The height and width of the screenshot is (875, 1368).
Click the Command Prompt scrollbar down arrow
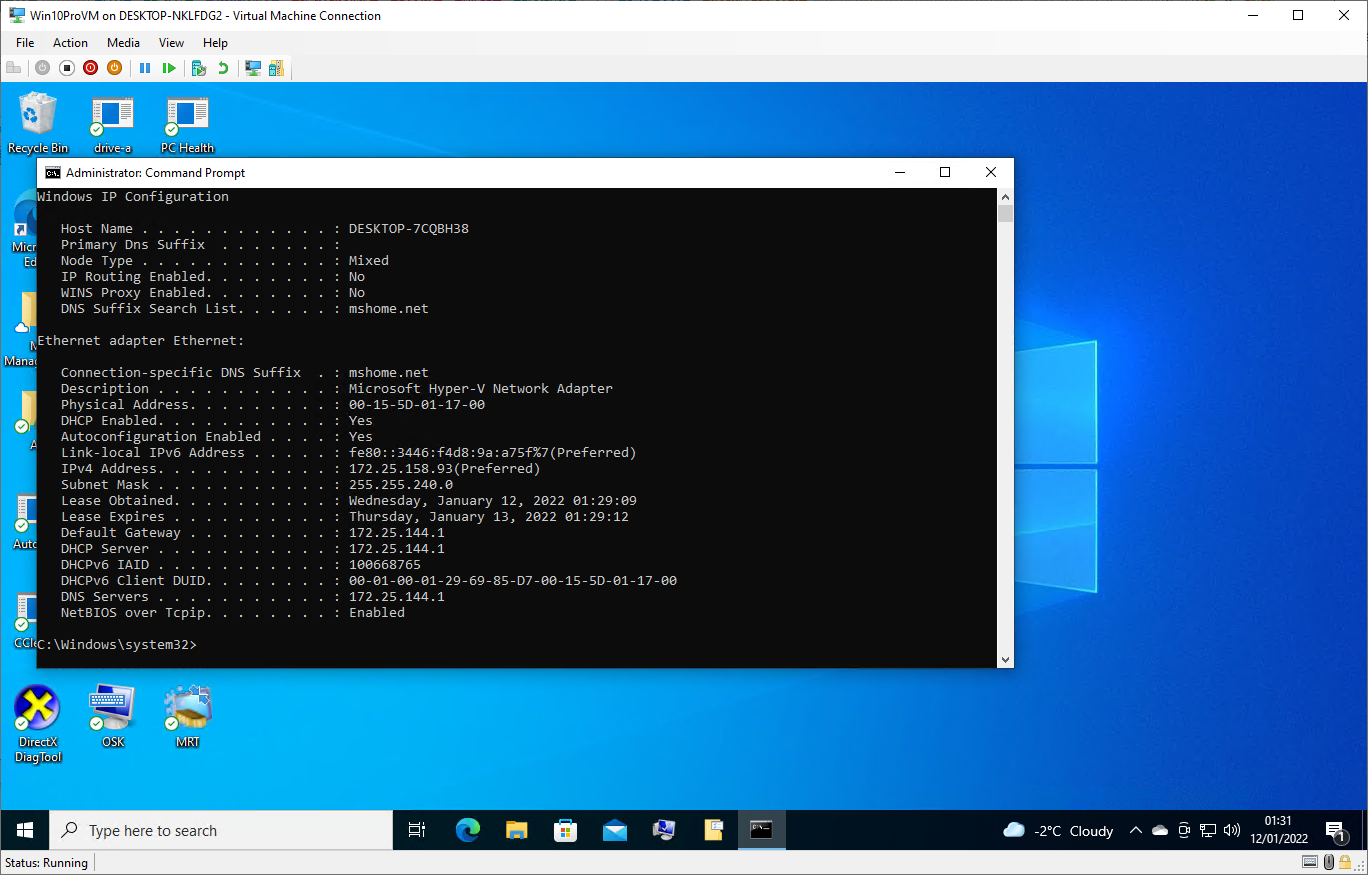pos(1005,660)
